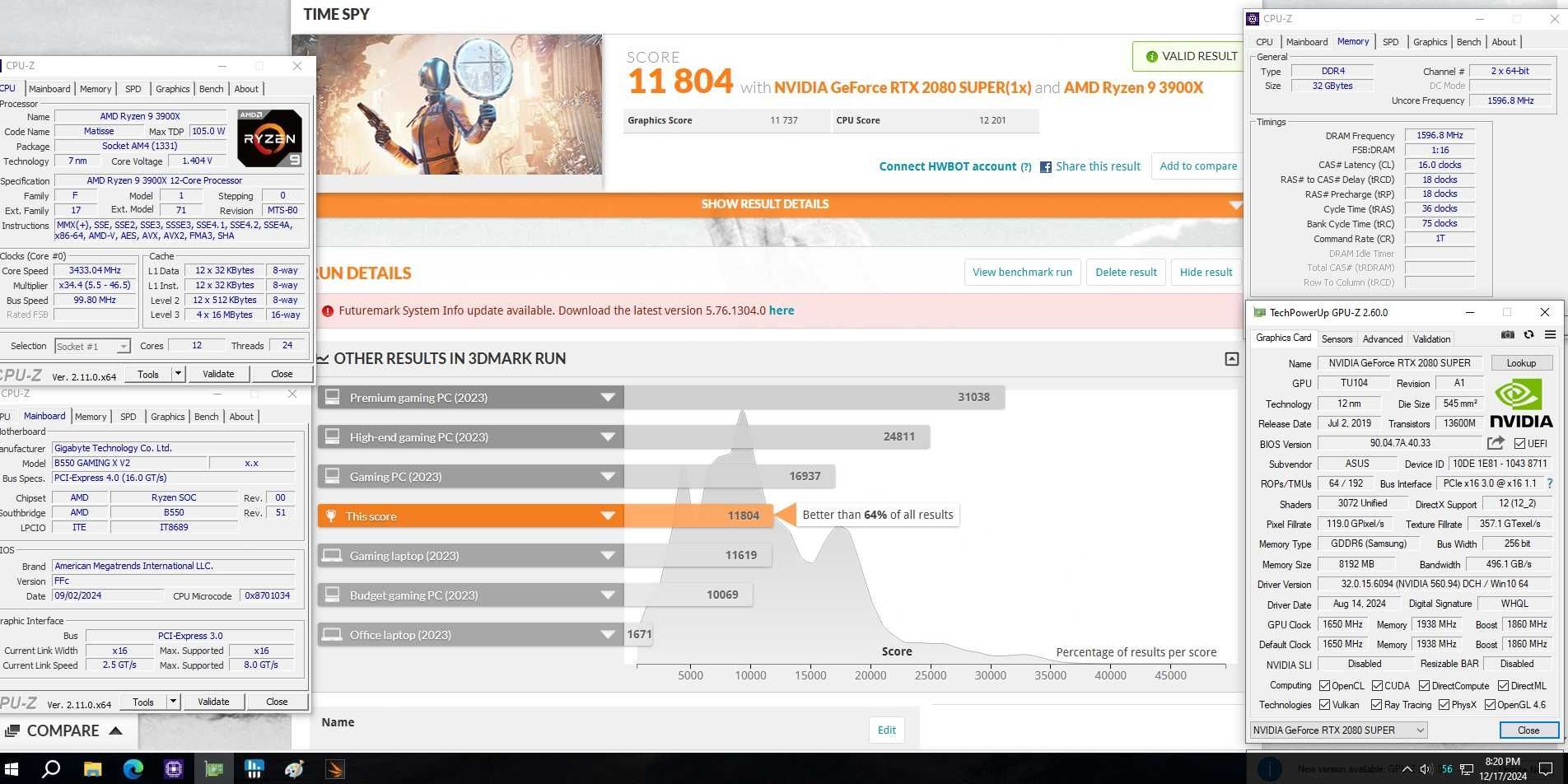Click the green valid result info icon

pos(1151,57)
